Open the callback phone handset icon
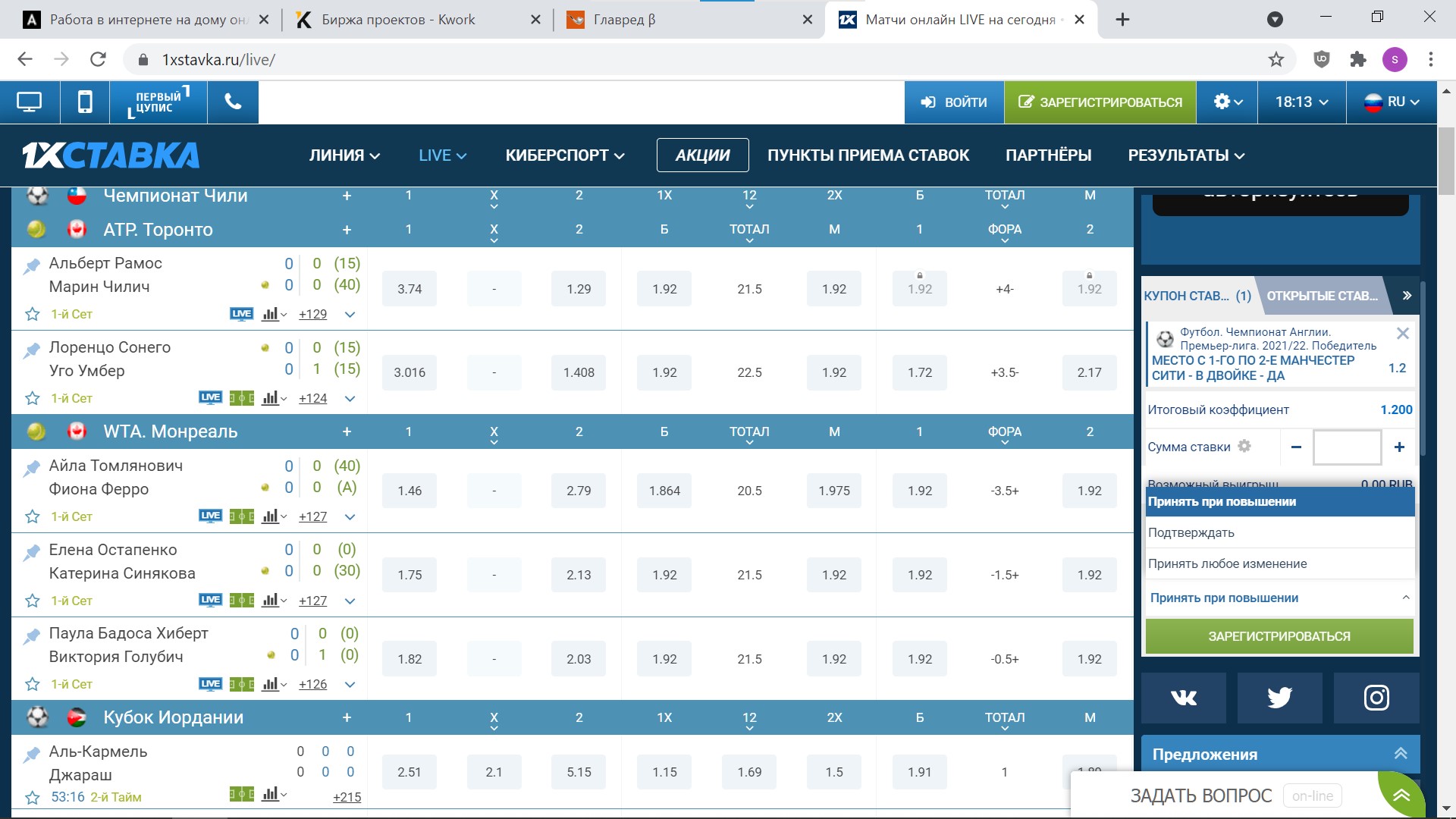Viewport: 1456px width, 819px height. coord(233,102)
